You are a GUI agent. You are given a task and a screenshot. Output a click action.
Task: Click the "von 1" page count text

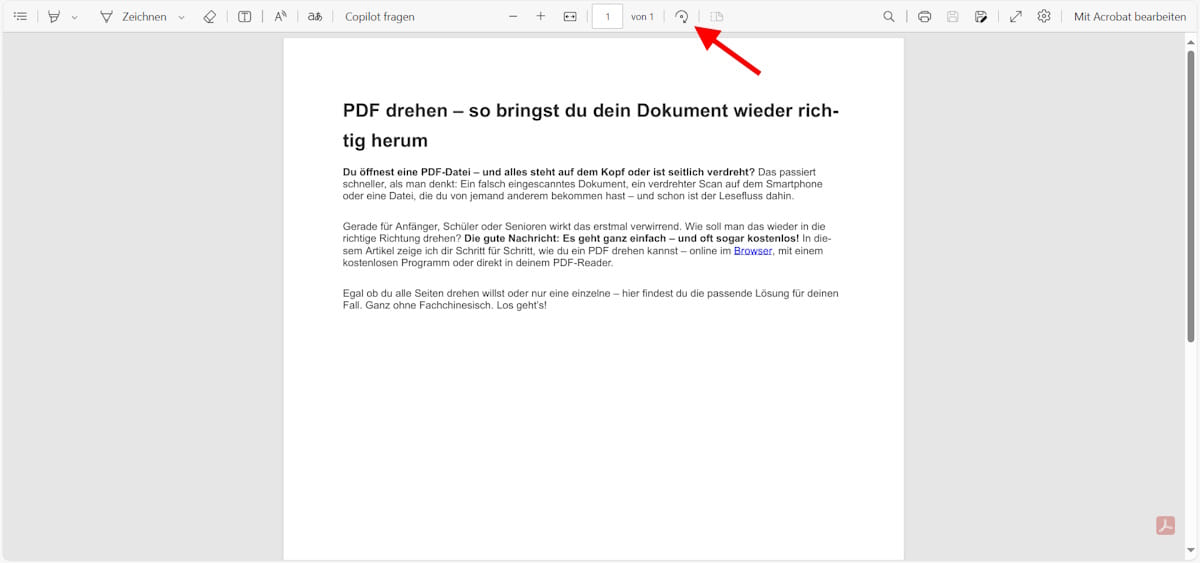point(642,17)
